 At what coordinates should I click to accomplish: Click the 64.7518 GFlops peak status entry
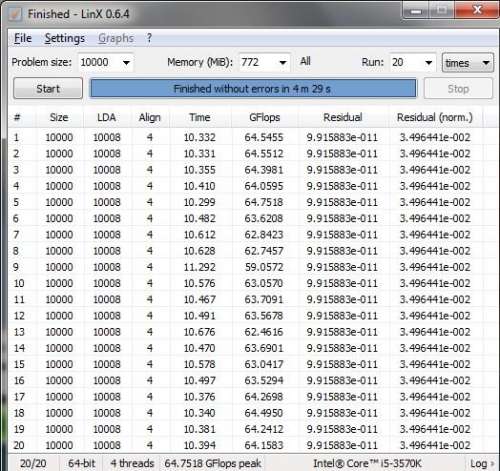coord(213,463)
